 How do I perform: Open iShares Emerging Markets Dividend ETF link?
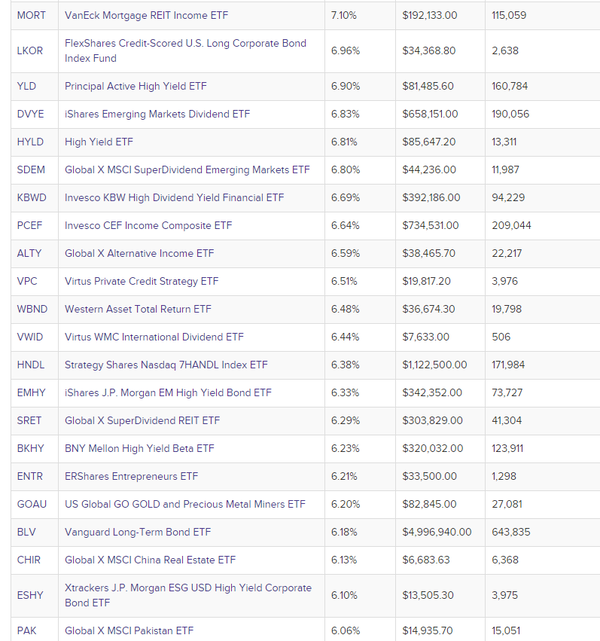[x=157, y=114]
